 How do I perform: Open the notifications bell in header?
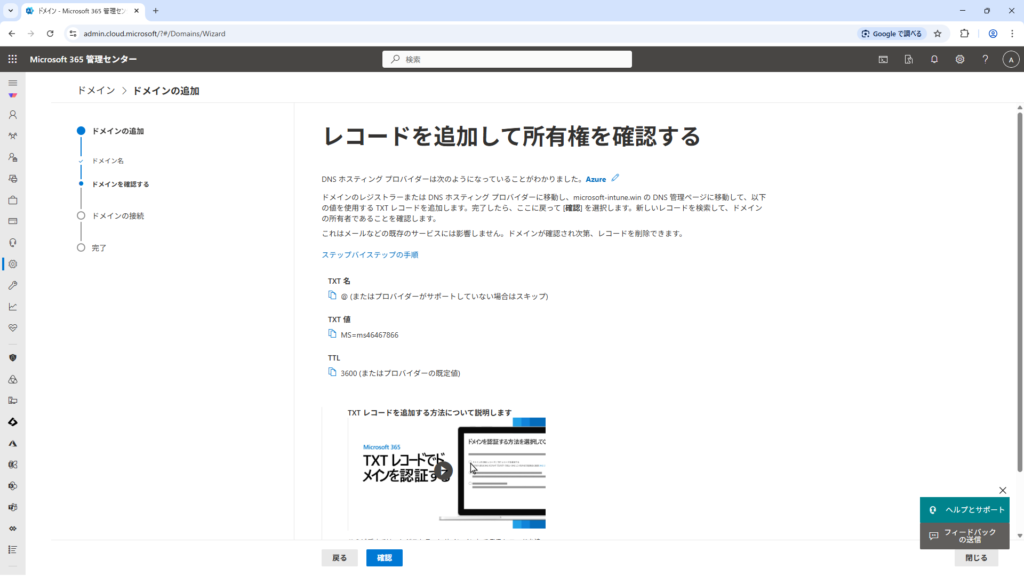coord(934,59)
